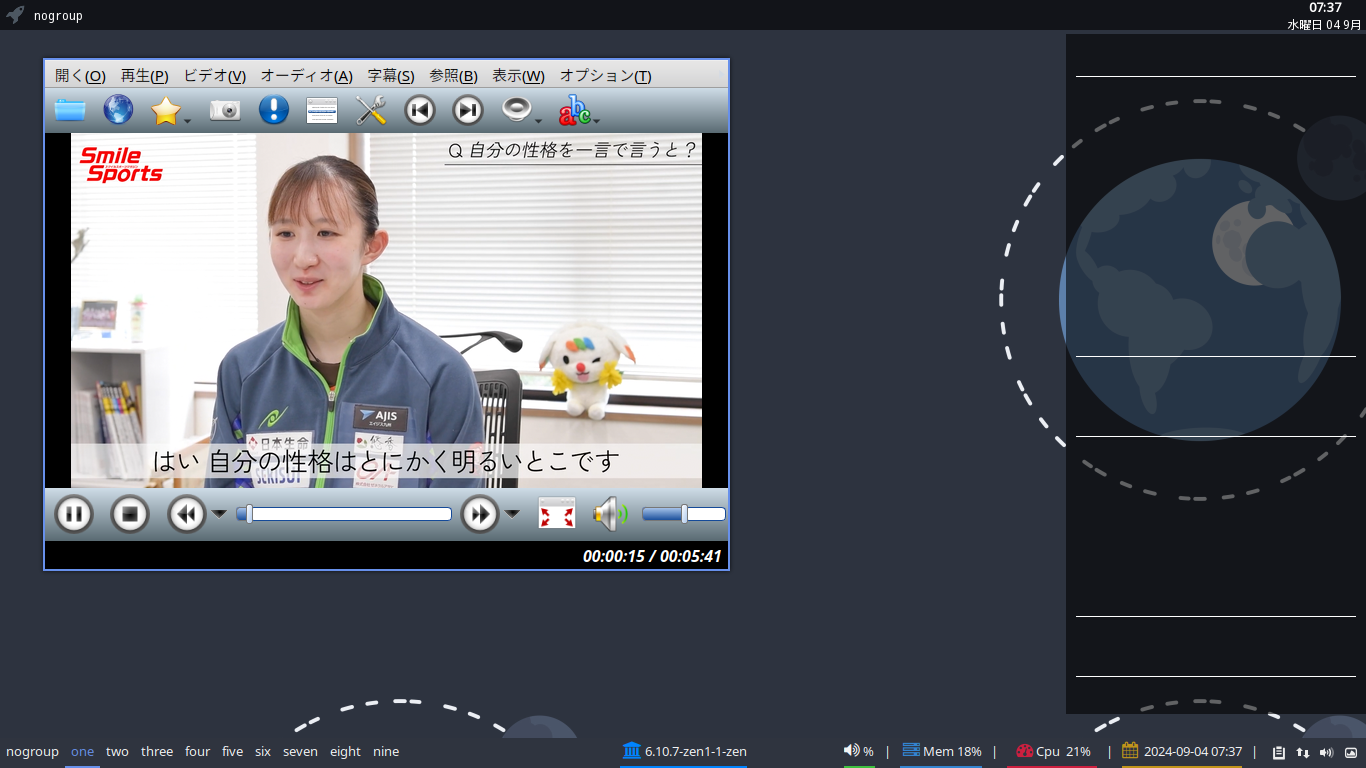Click the Favorites star icon
1366x768 pixels.
[x=165, y=110]
